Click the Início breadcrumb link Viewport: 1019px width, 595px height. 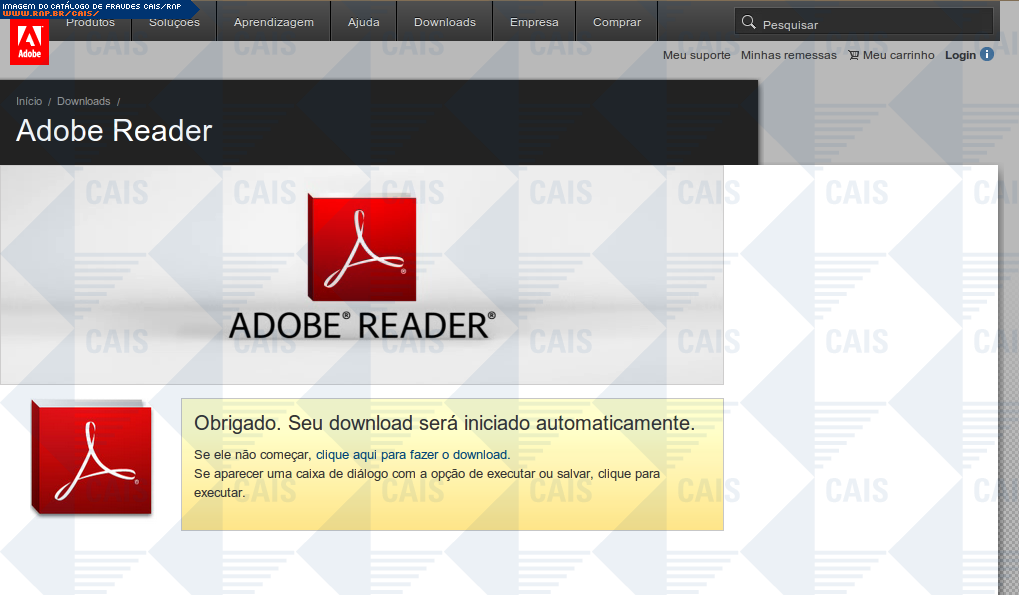(x=29, y=101)
